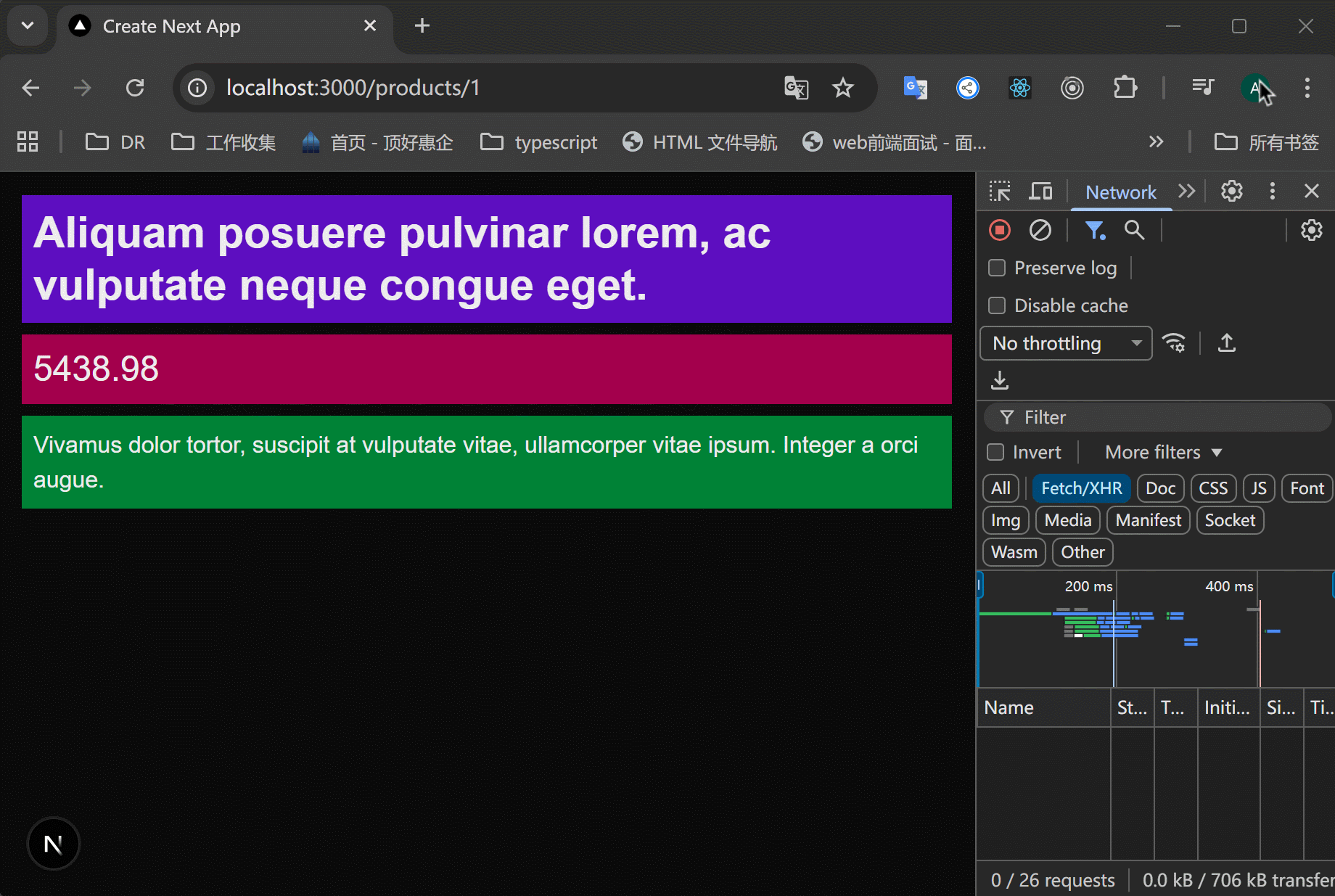This screenshot has width=1335, height=896.
Task: Check the Disable cache option
Action: pos(997,306)
